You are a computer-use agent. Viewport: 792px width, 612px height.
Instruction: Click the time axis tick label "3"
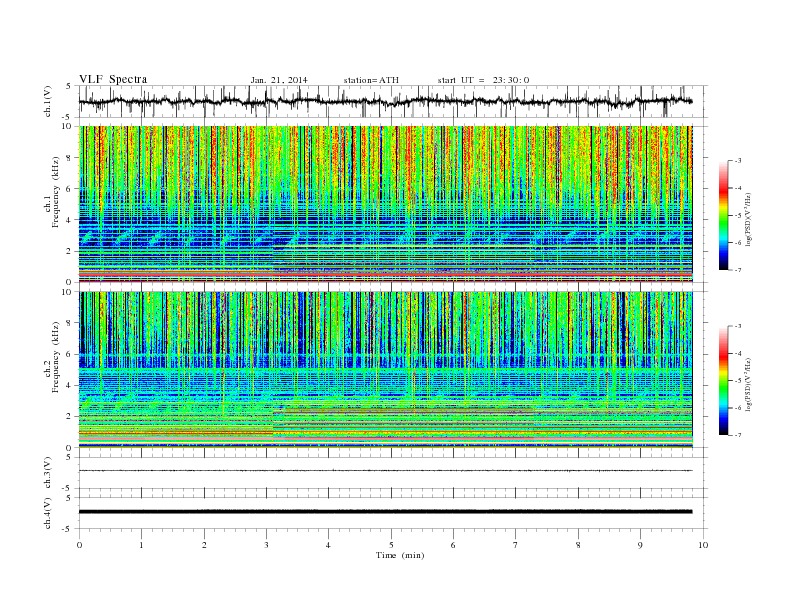(266, 545)
